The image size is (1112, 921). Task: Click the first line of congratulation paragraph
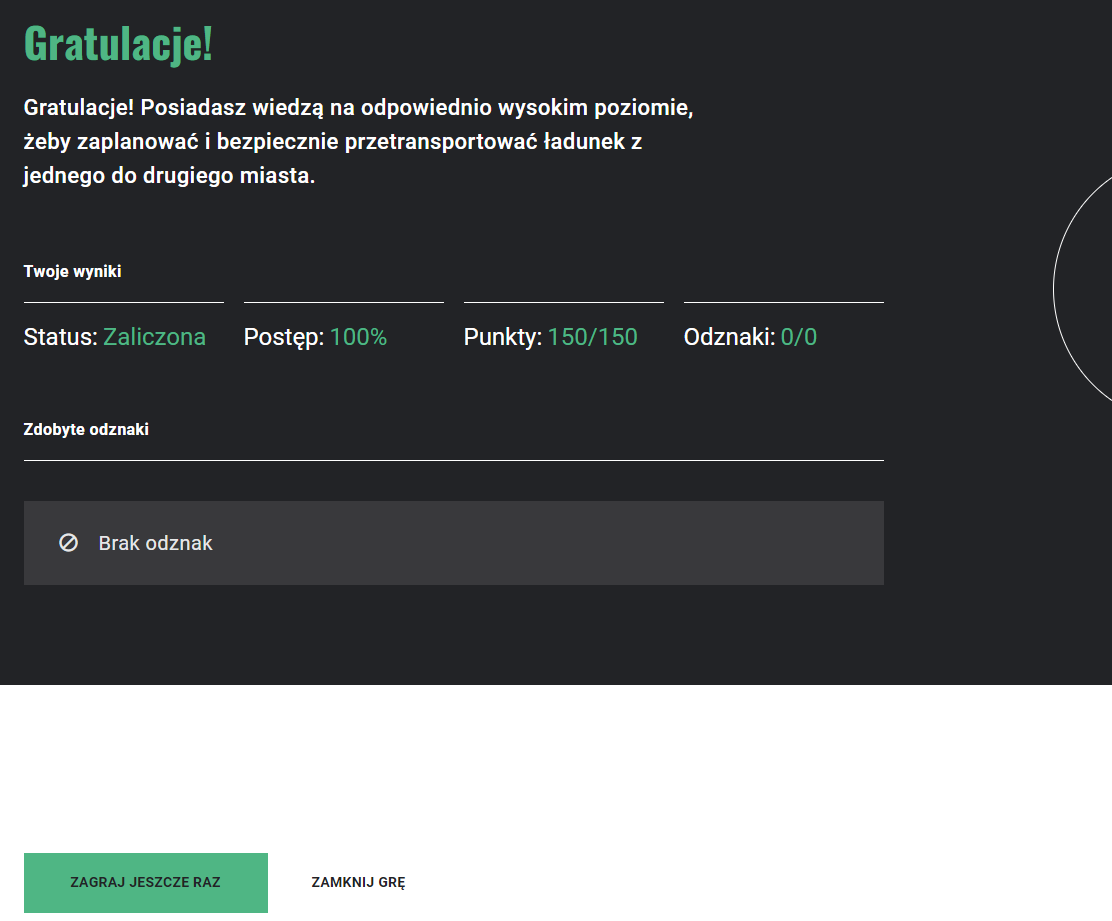[358, 107]
